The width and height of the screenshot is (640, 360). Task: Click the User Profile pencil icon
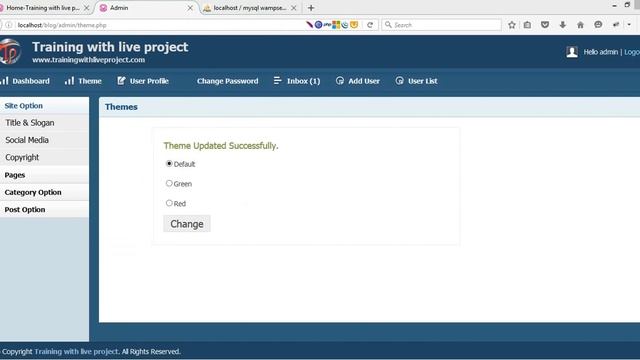121,80
